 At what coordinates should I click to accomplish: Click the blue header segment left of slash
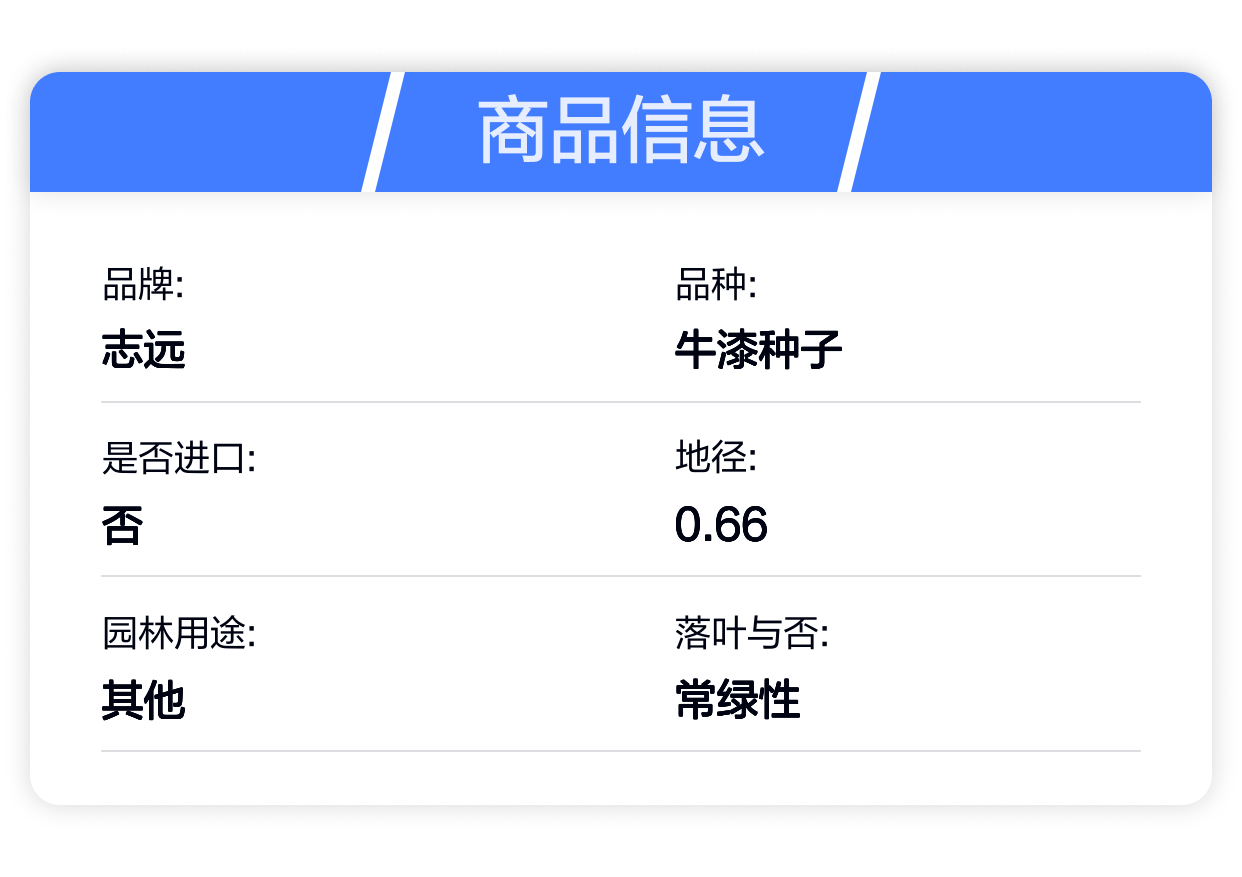coord(201,132)
